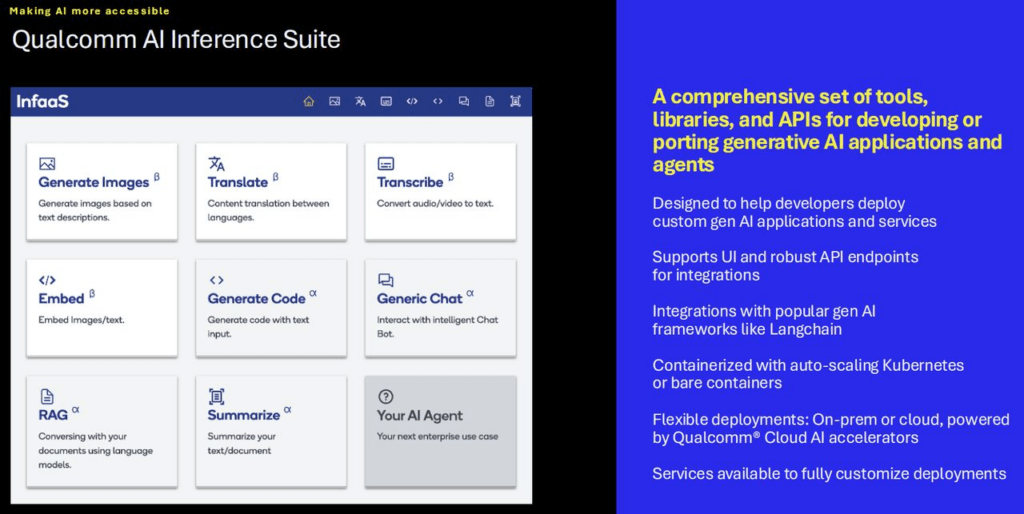Click the scan-document icon on Summarize card
The image size is (1024, 514).
216,396
